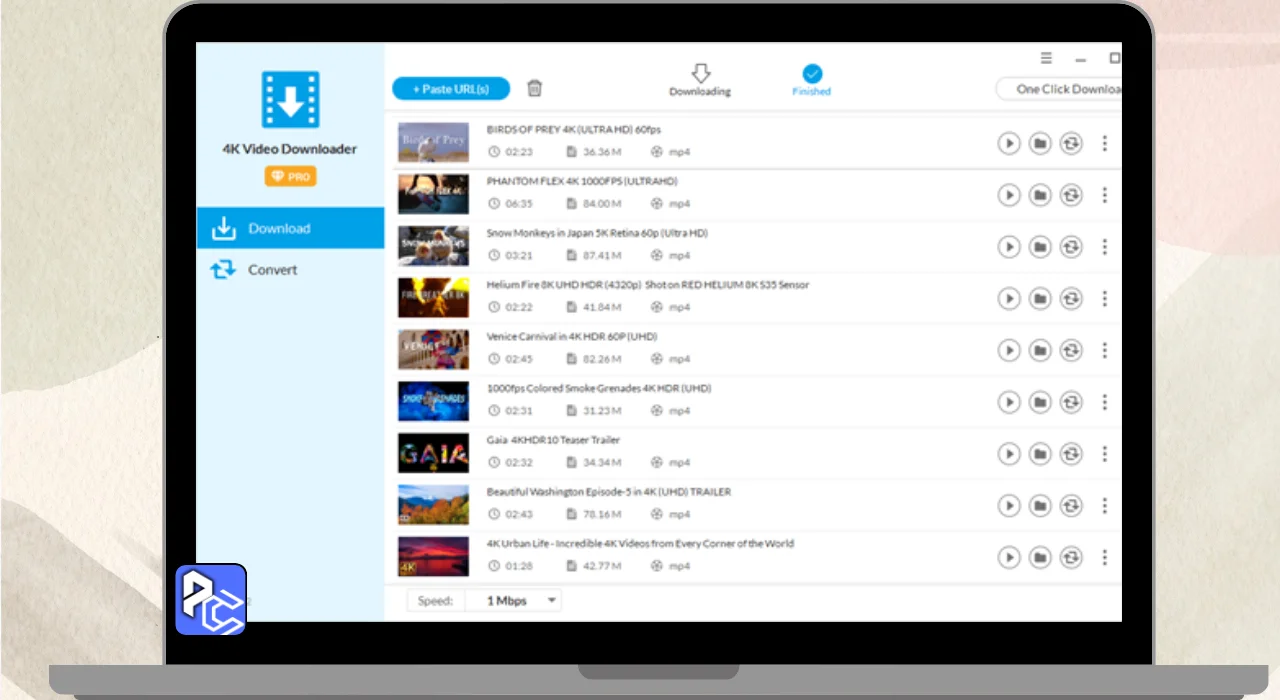The width and height of the screenshot is (1280, 700).
Task: Select Download in the sidebar
Action: pos(290,228)
